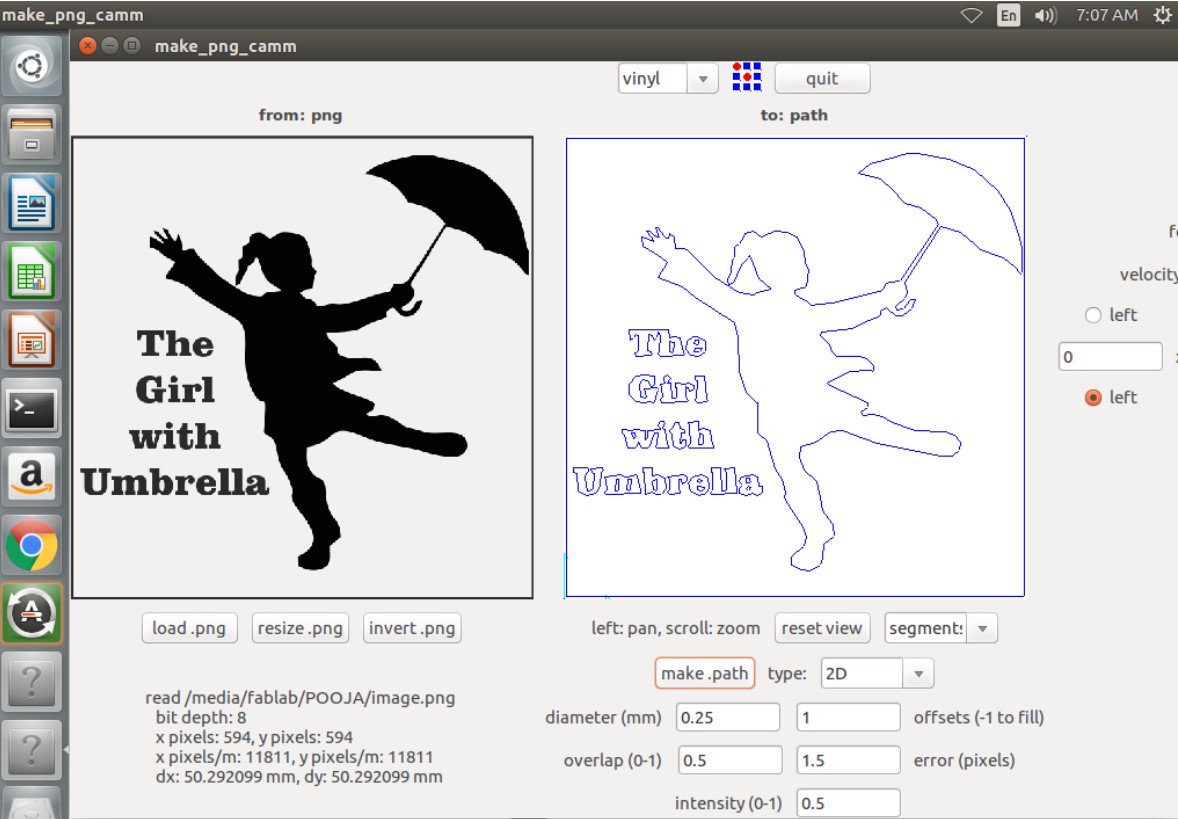Screen dimensions: 1178x819
Task: Open the system gear menu
Action: [x=1162, y=15]
